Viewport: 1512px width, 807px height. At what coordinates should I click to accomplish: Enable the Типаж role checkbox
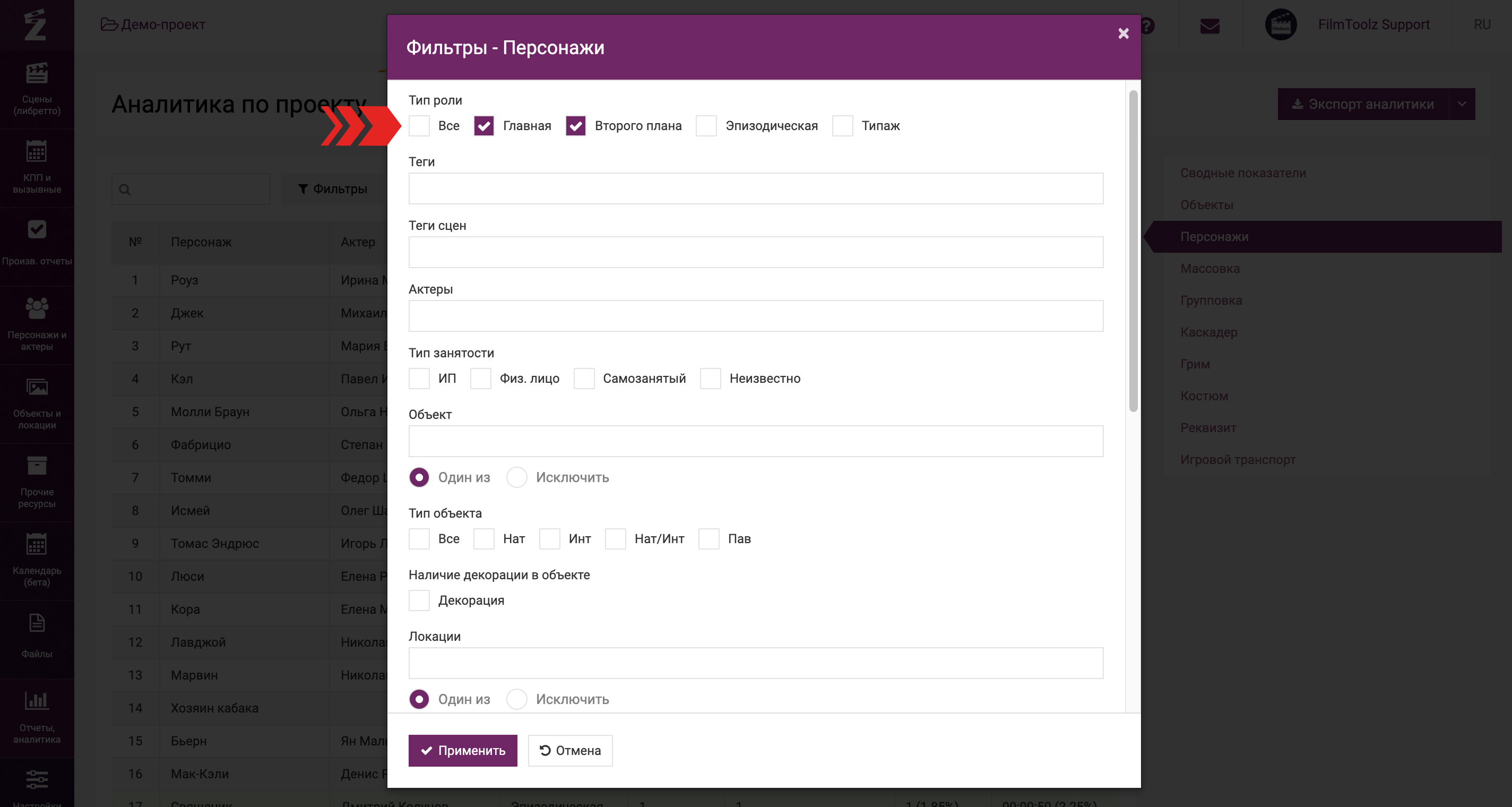tap(843, 126)
